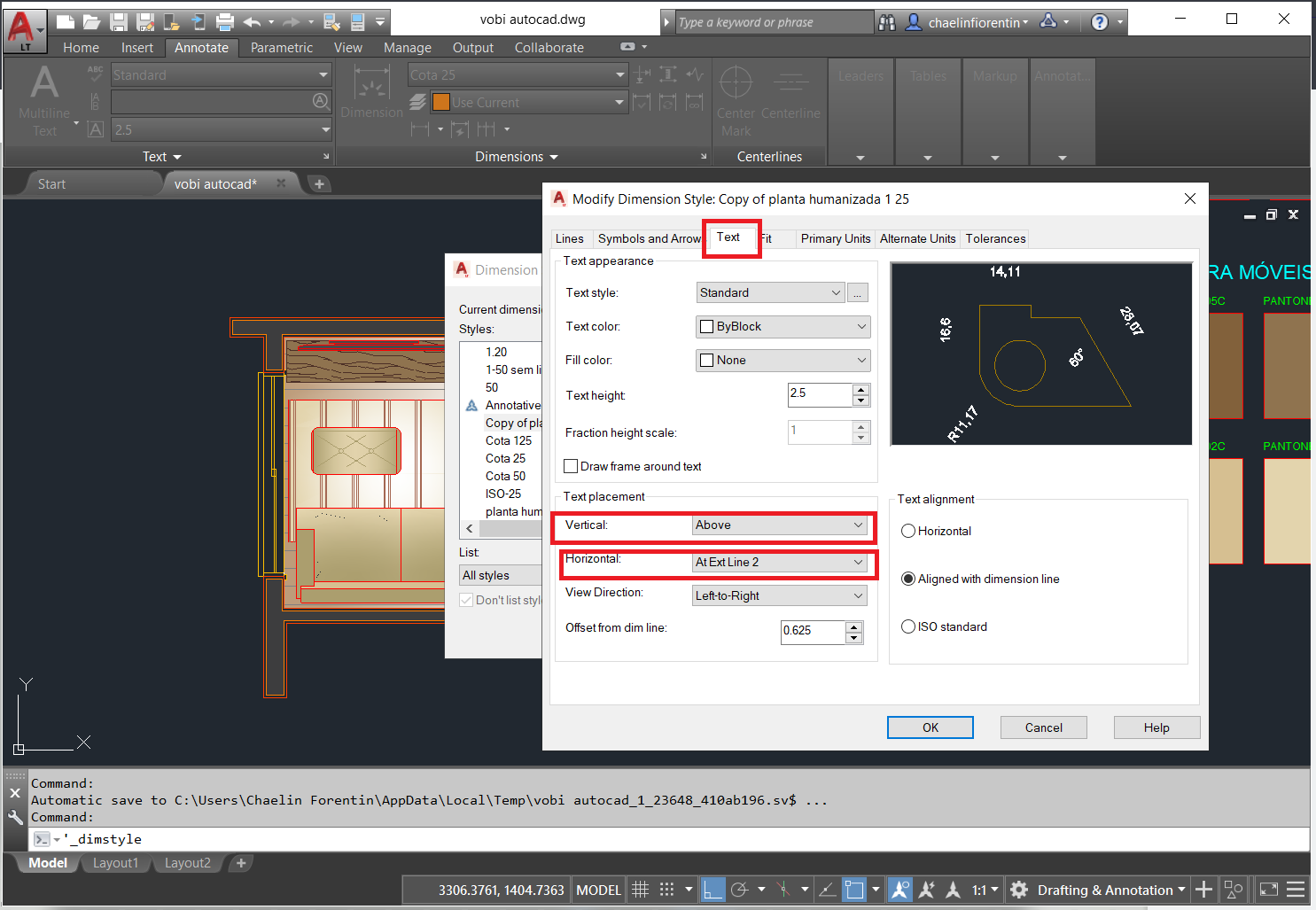Screen dimensions: 1316x910
Task: Click the MODEL space button in status bar
Action: point(599,890)
